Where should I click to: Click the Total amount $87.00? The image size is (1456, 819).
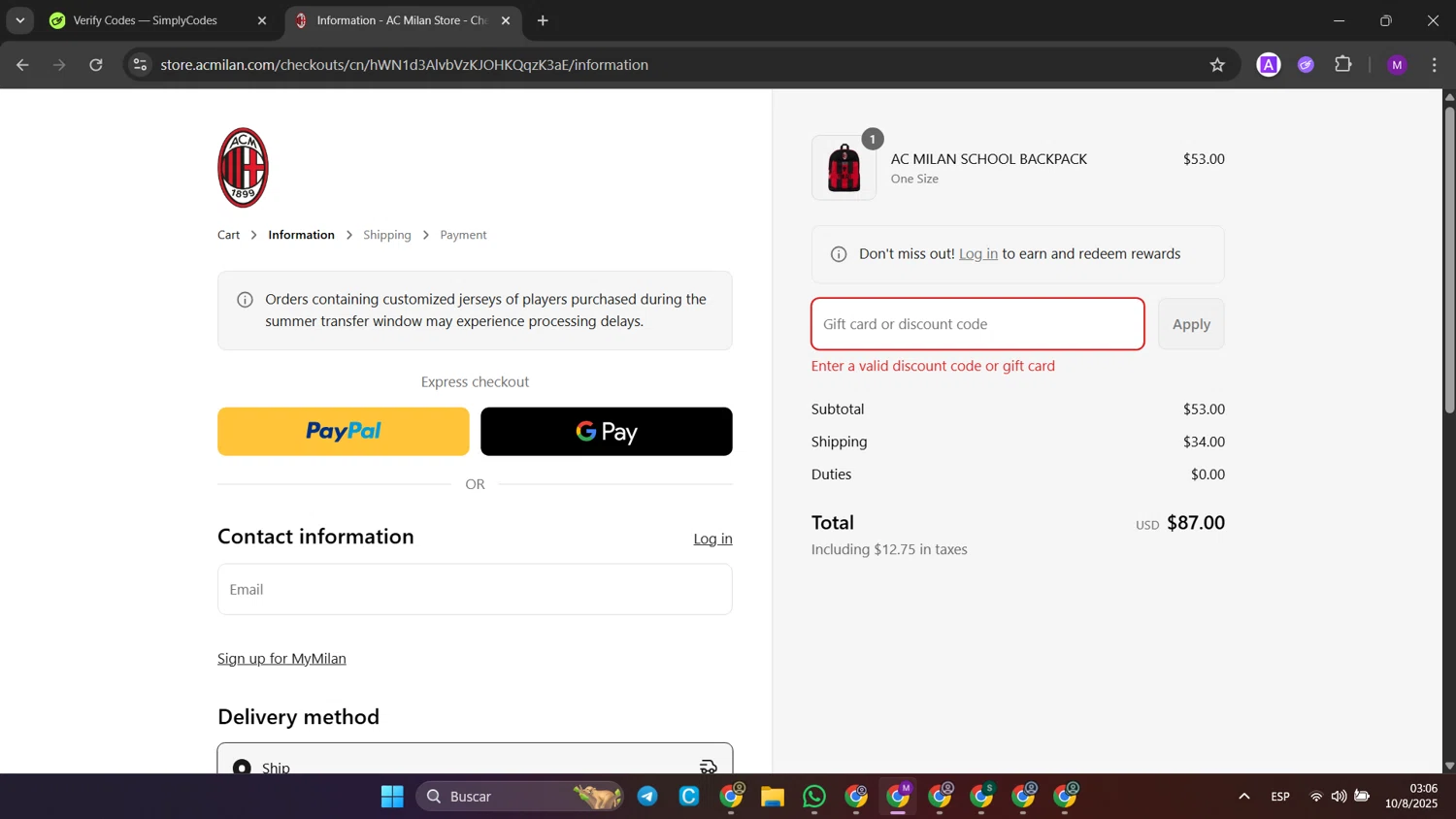pos(1196,523)
